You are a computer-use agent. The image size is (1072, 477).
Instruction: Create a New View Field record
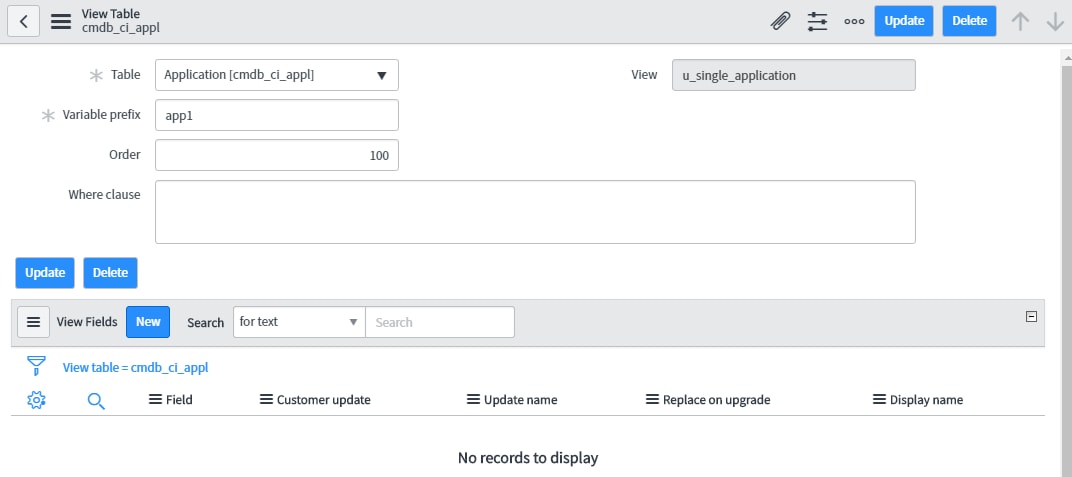(x=148, y=322)
